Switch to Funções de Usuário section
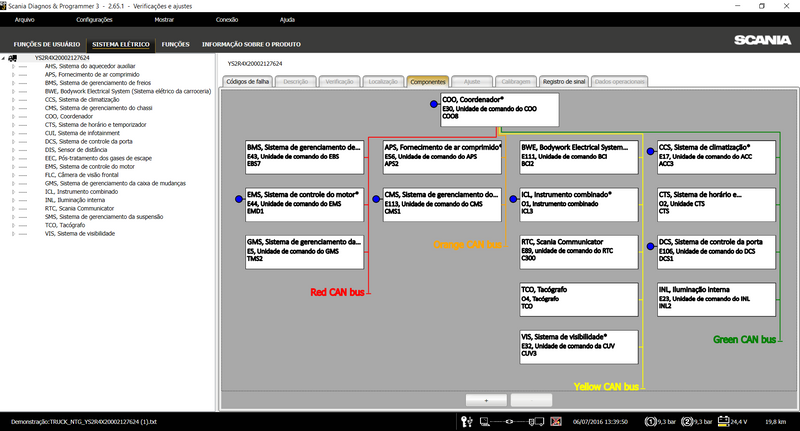Screen dimensions: 800x431 47,44
